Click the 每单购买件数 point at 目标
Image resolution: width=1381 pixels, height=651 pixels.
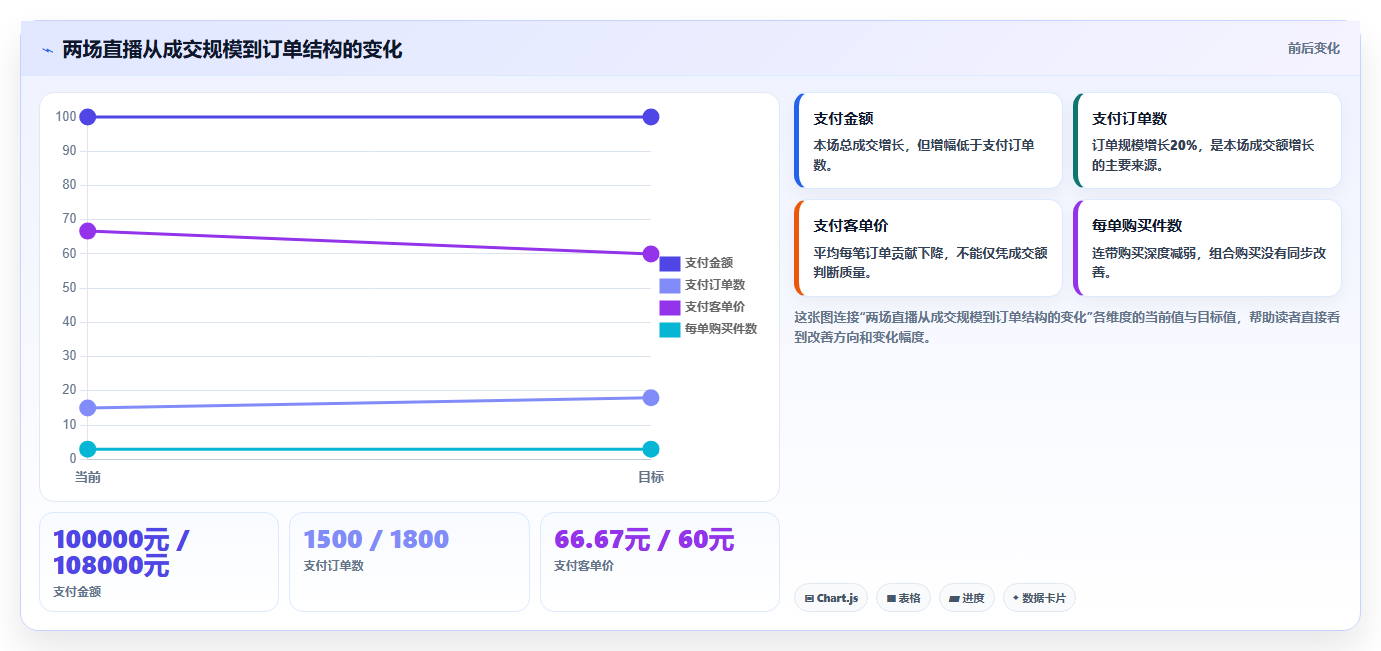[x=651, y=449]
